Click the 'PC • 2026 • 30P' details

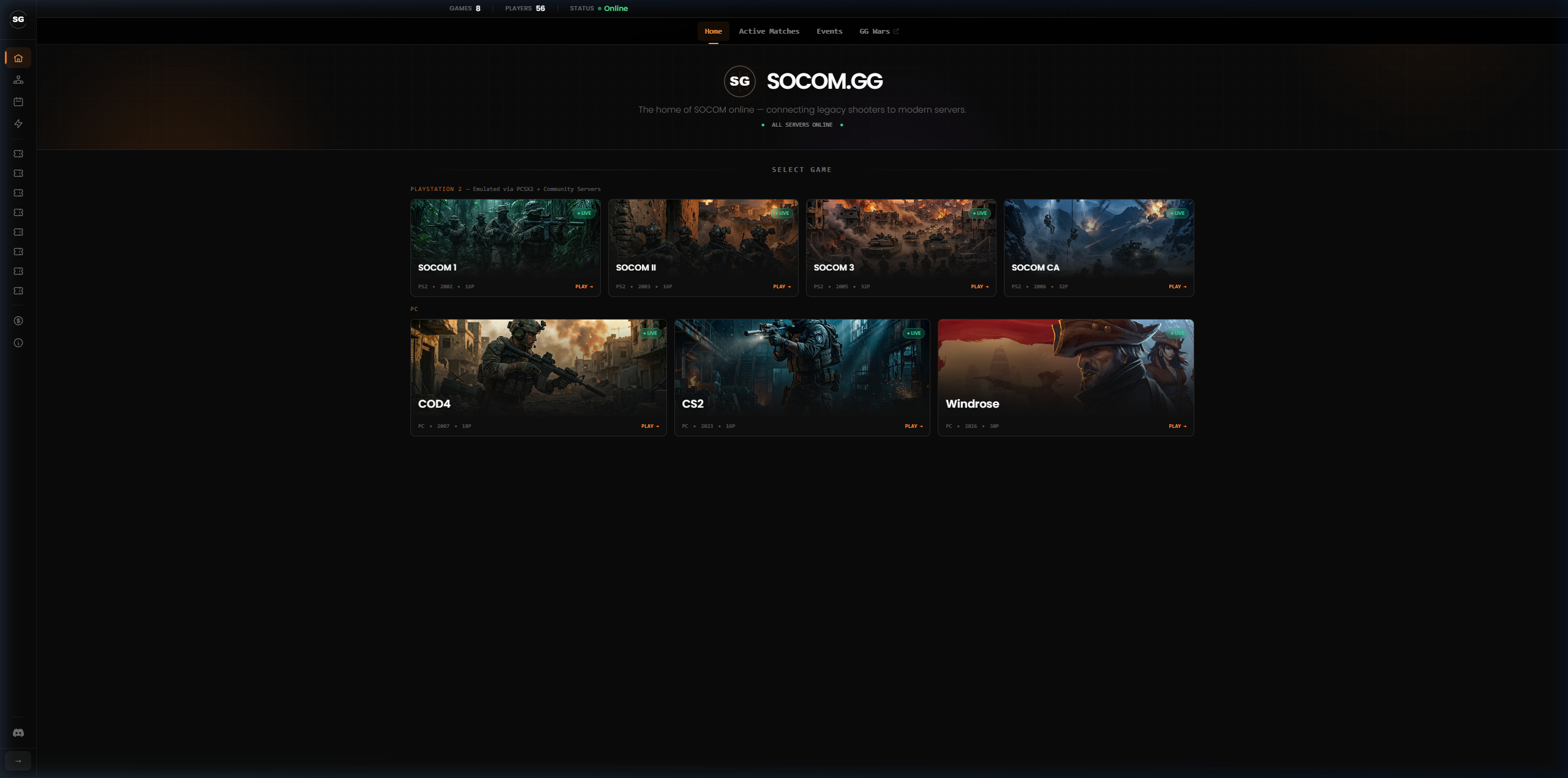pos(972,426)
